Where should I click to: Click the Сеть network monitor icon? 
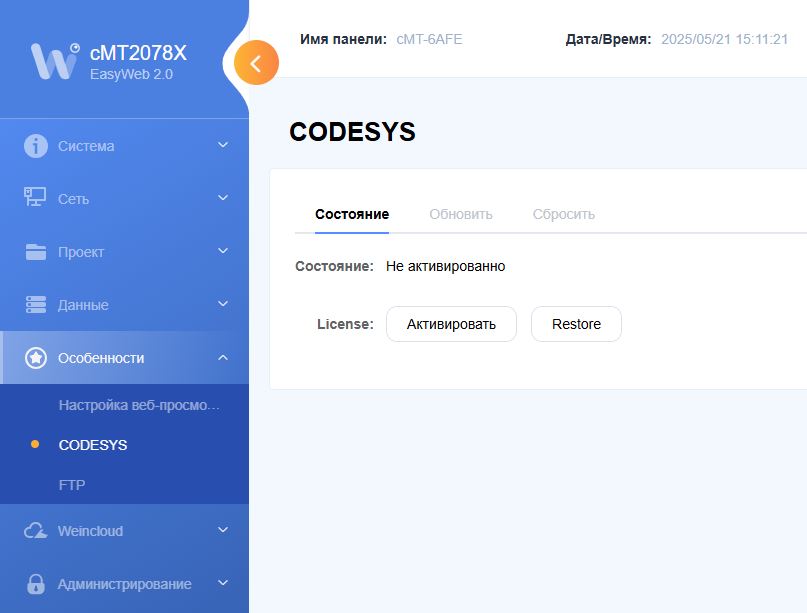(x=36, y=198)
